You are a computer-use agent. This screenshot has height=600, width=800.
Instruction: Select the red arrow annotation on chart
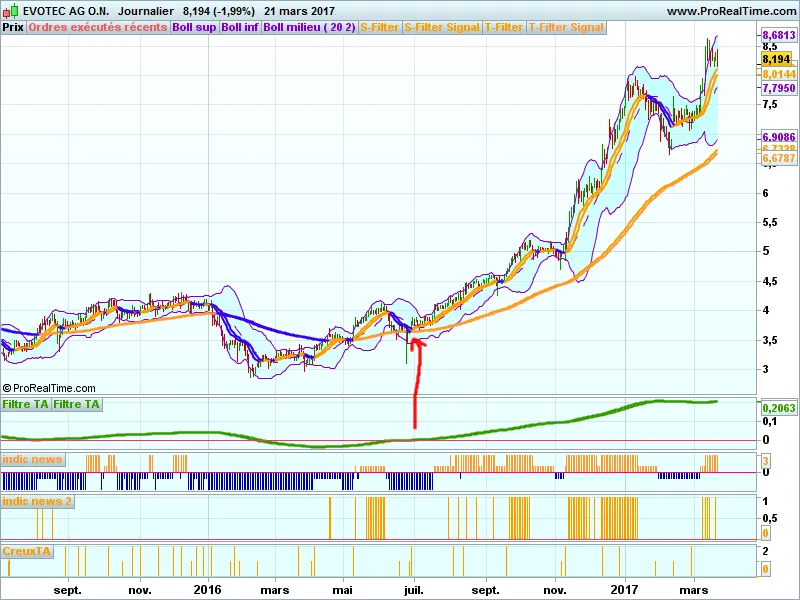click(x=416, y=385)
